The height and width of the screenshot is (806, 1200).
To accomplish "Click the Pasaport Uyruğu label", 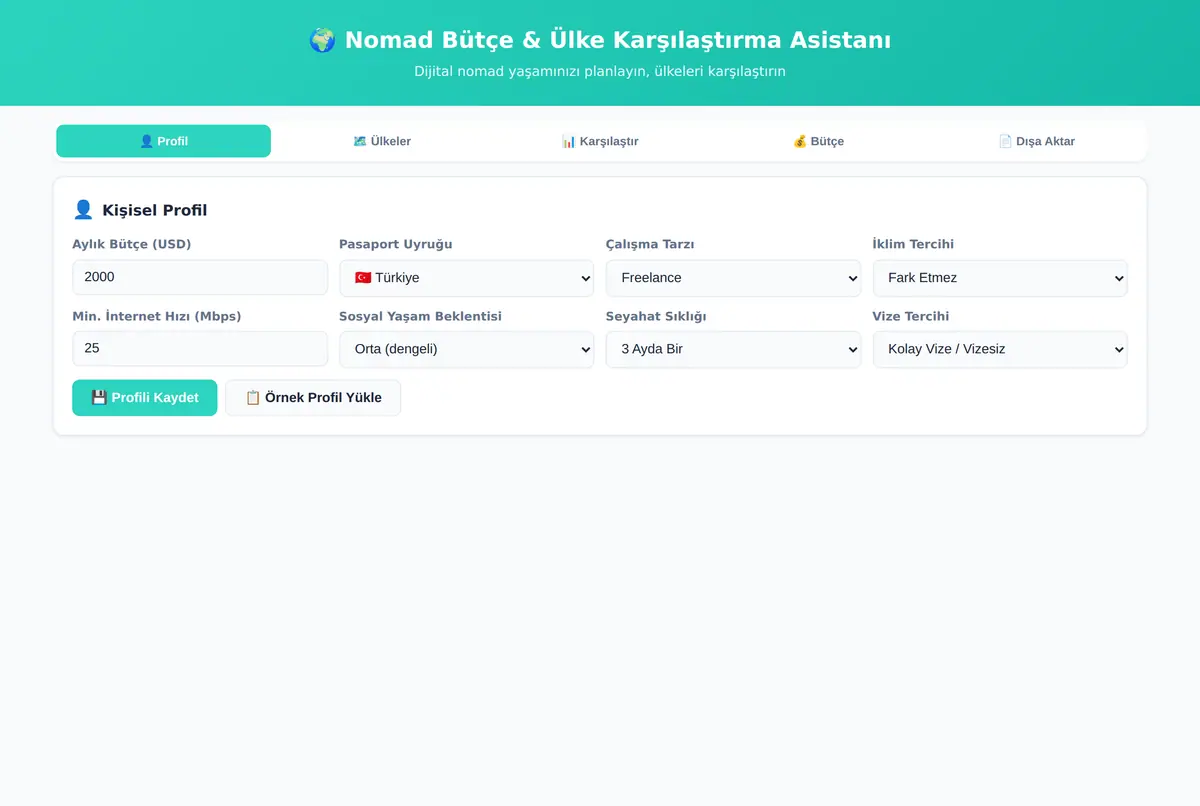I will click(x=396, y=244).
